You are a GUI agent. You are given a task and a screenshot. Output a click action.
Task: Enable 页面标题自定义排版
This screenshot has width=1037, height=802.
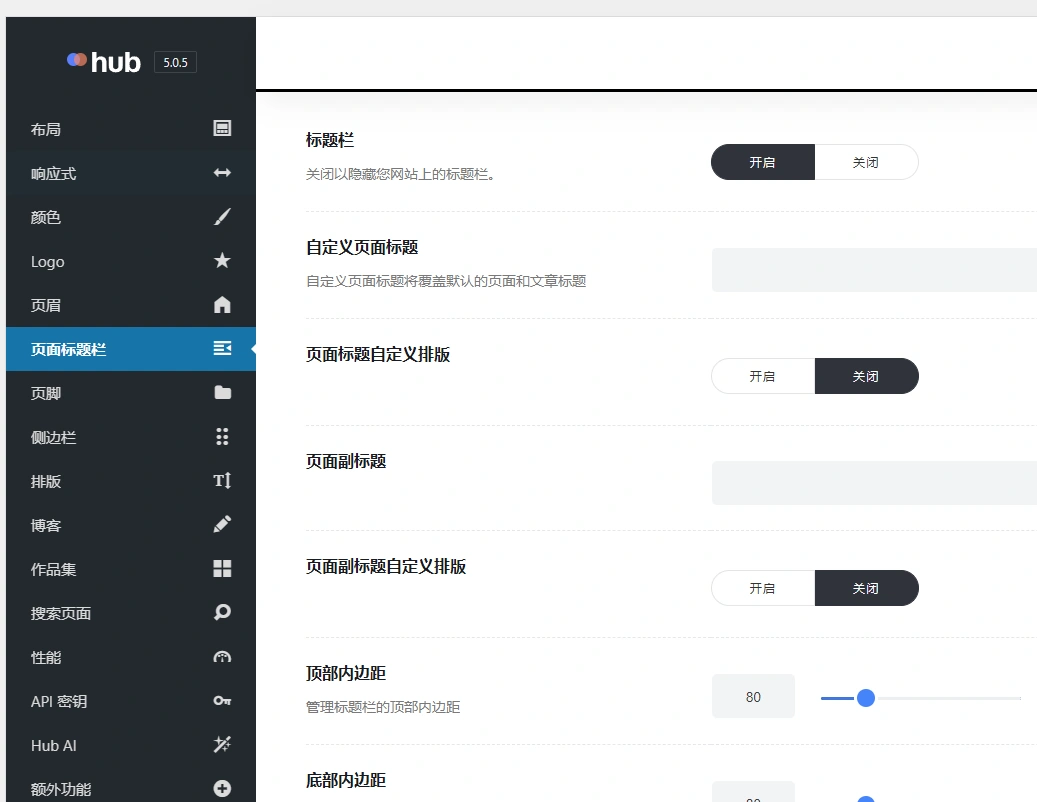tap(762, 375)
